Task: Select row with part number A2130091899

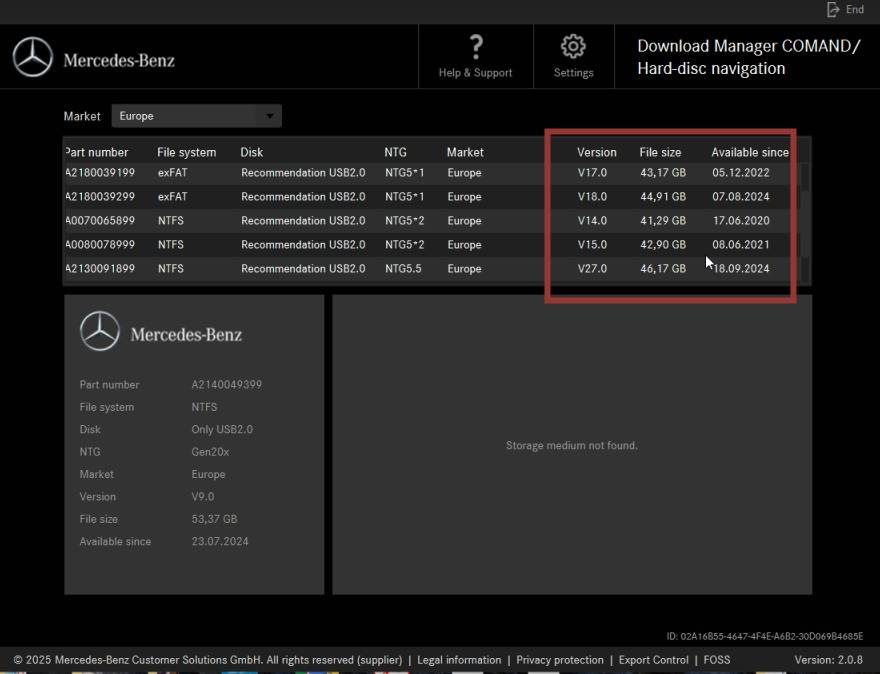Action: (432, 269)
